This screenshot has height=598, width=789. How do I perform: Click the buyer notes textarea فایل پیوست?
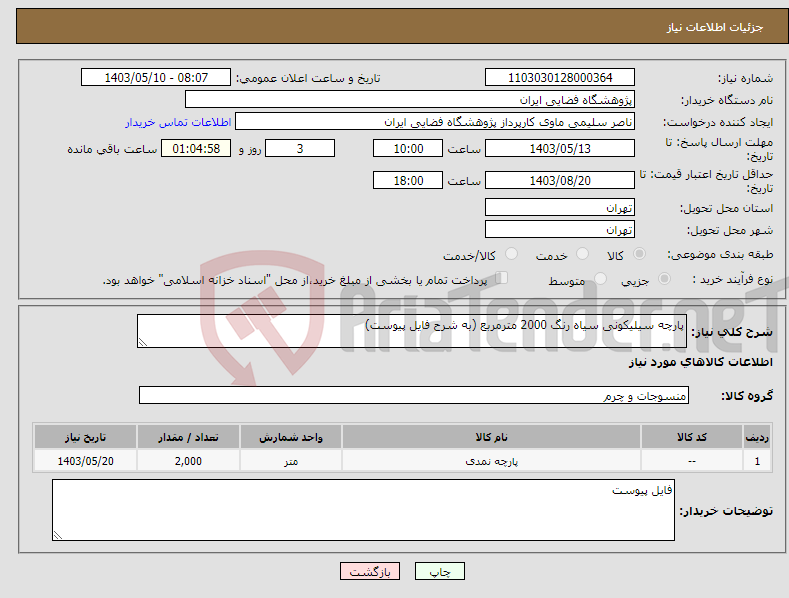tap(363, 510)
